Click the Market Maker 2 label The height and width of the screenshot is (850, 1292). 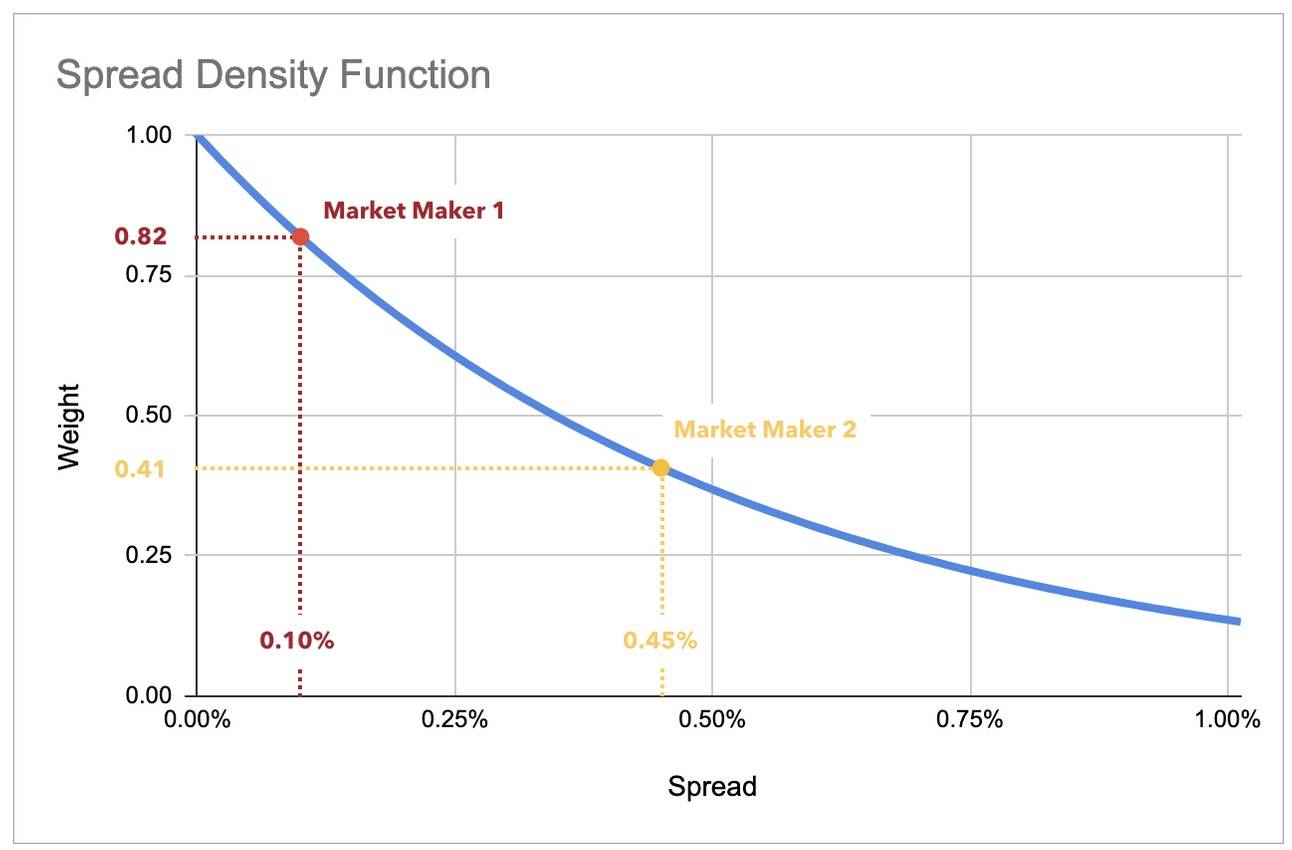pyautogui.click(x=765, y=430)
